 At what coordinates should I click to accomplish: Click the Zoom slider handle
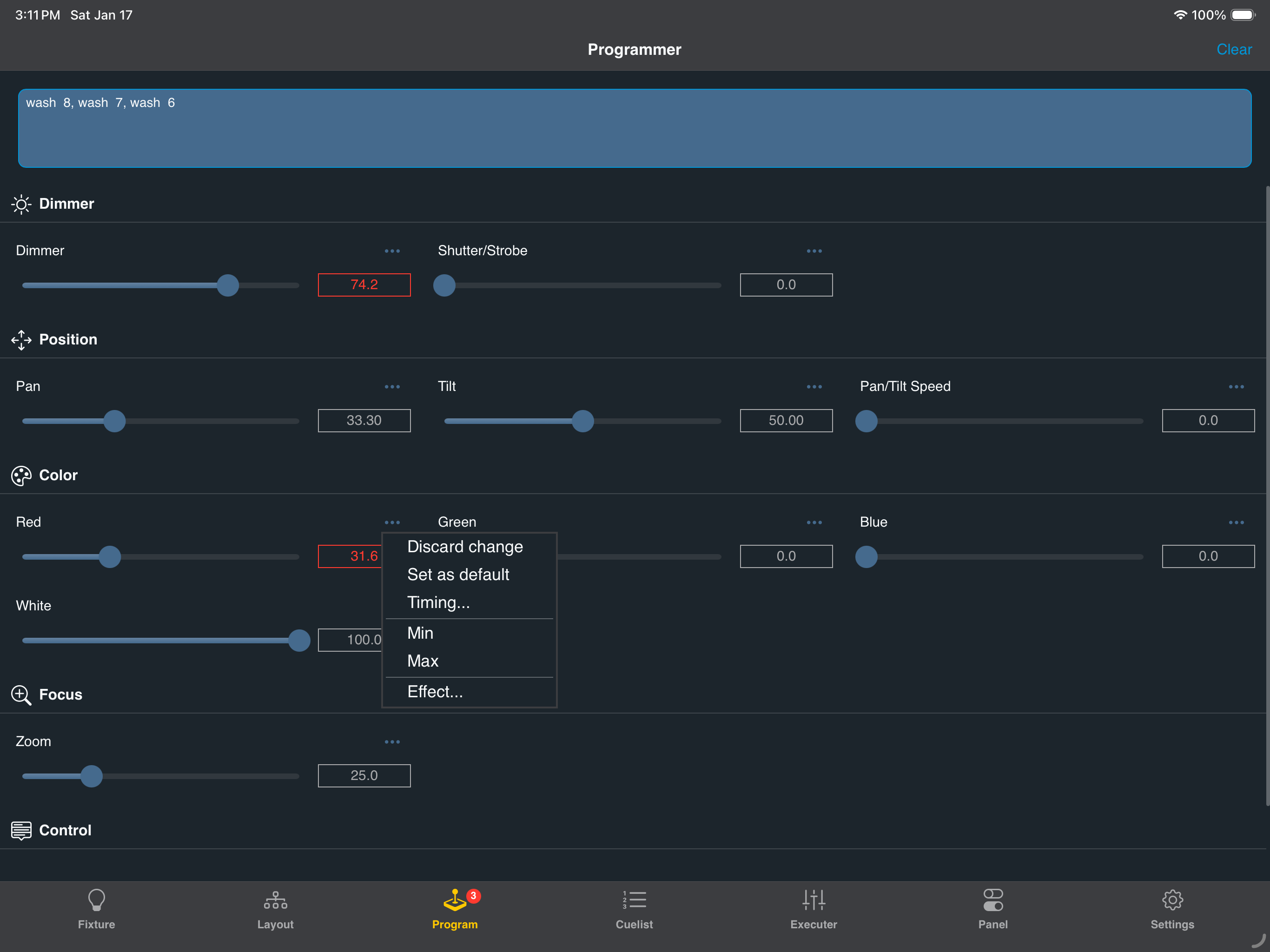(x=91, y=776)
